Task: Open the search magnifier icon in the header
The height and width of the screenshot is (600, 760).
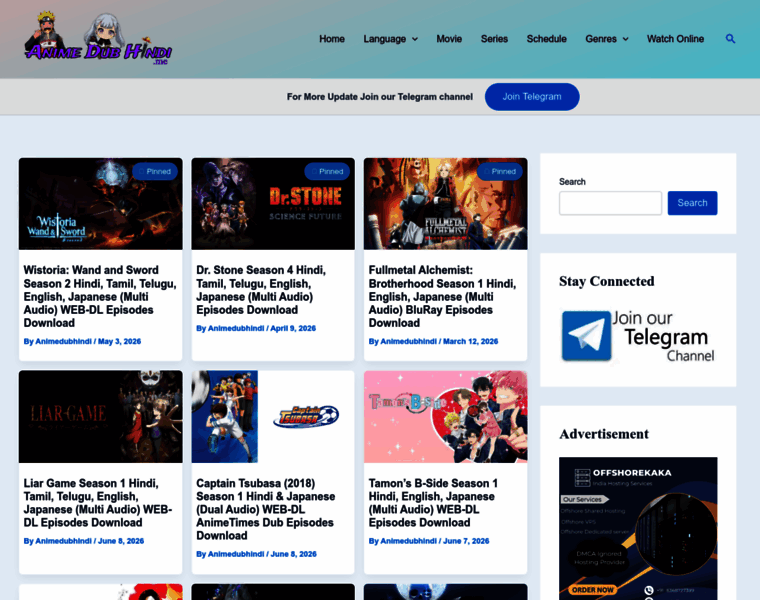Action: tap(730, 39)
